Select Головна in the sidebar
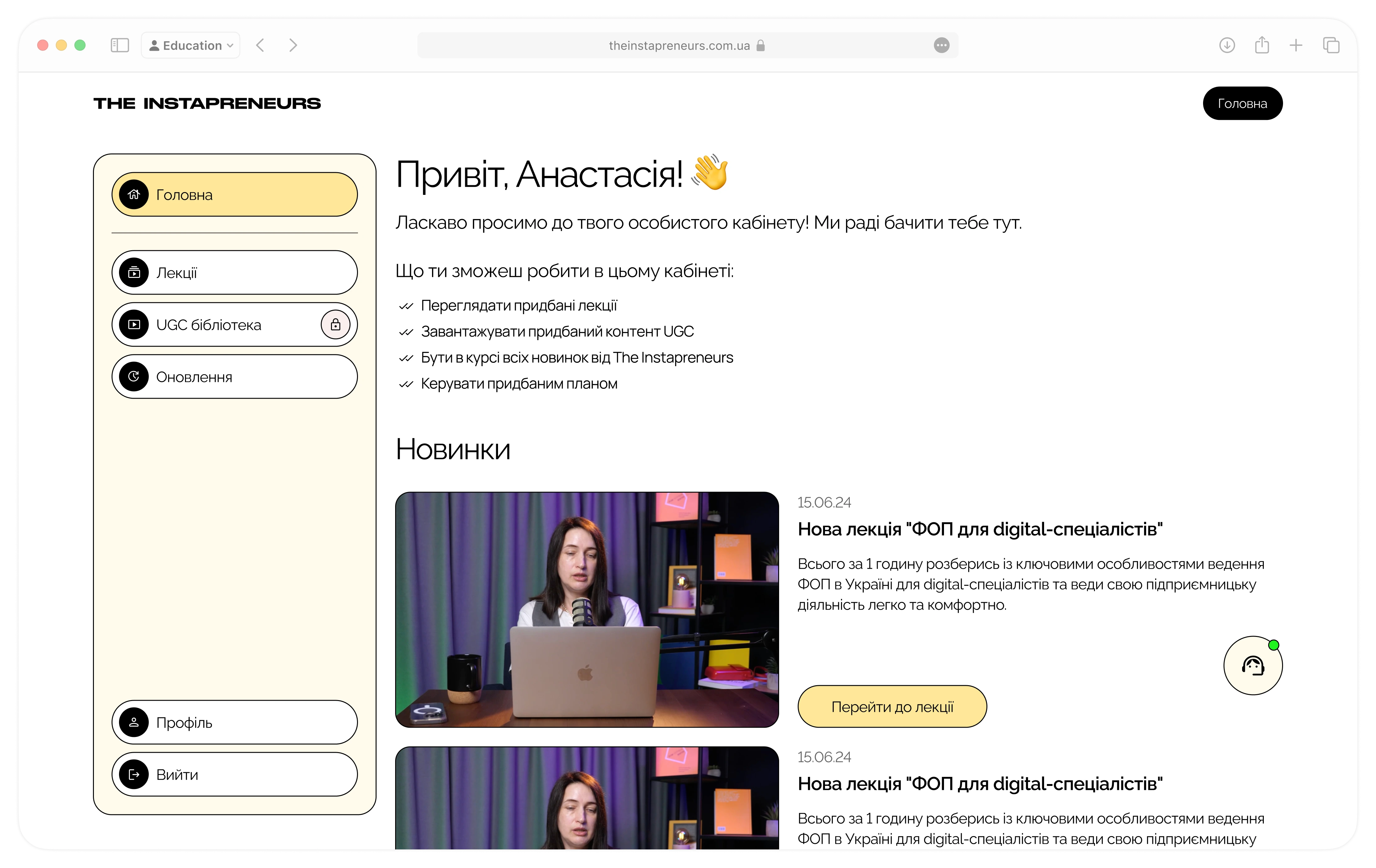This screenshot has height=868, width=1376. pos(234,195)
